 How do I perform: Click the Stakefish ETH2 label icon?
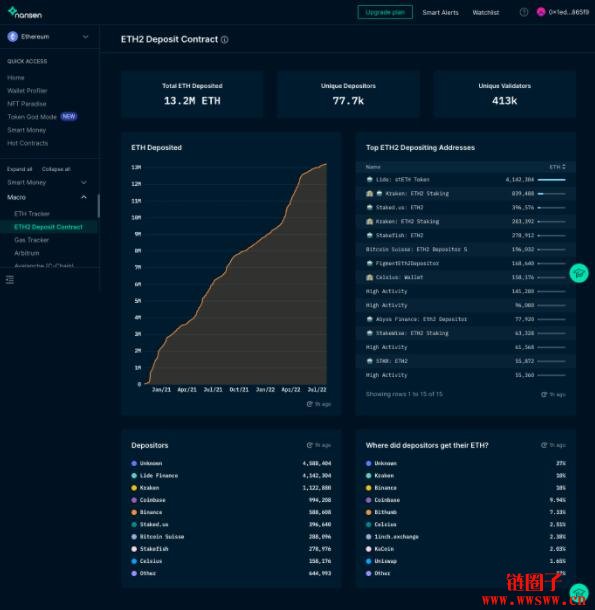pos(370,235)
